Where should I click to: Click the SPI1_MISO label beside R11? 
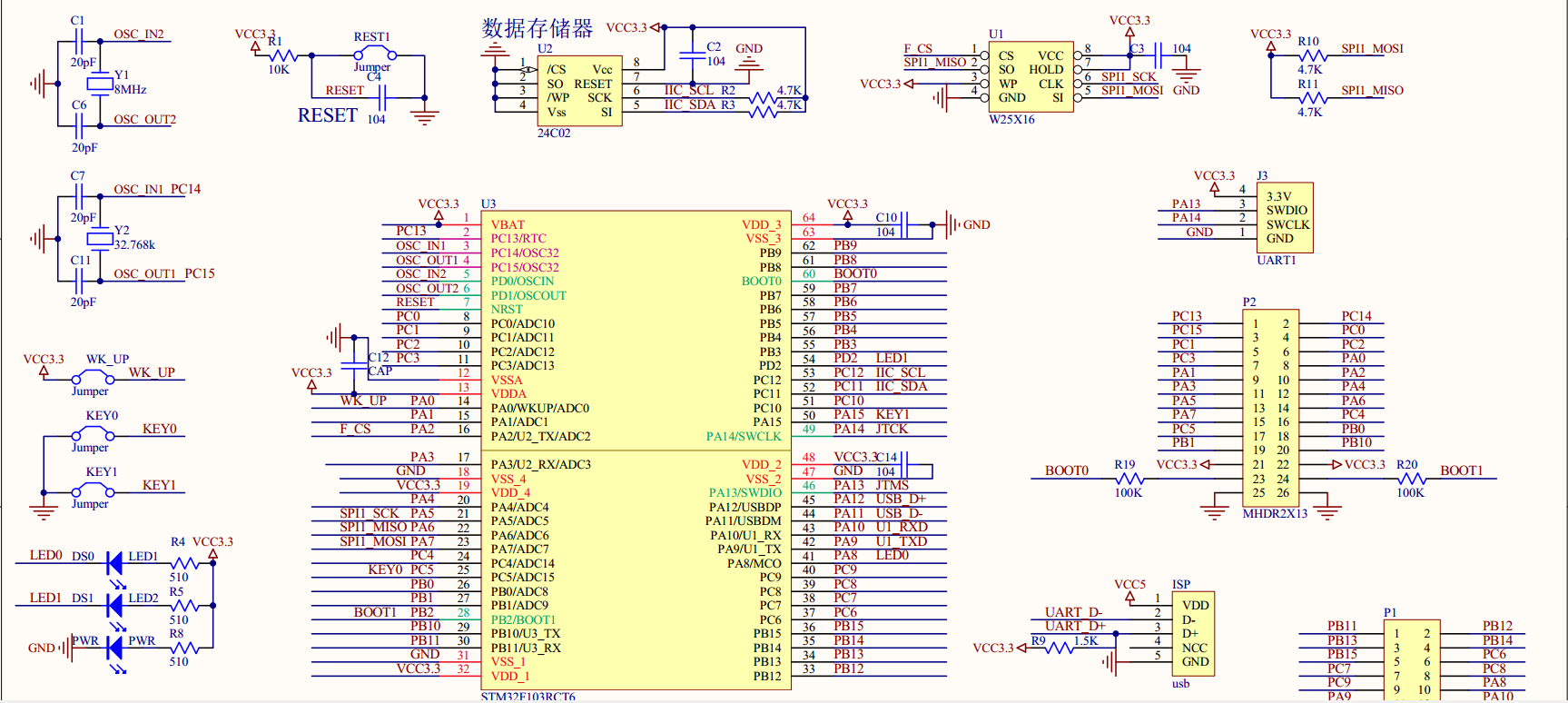coord(1372,90)
